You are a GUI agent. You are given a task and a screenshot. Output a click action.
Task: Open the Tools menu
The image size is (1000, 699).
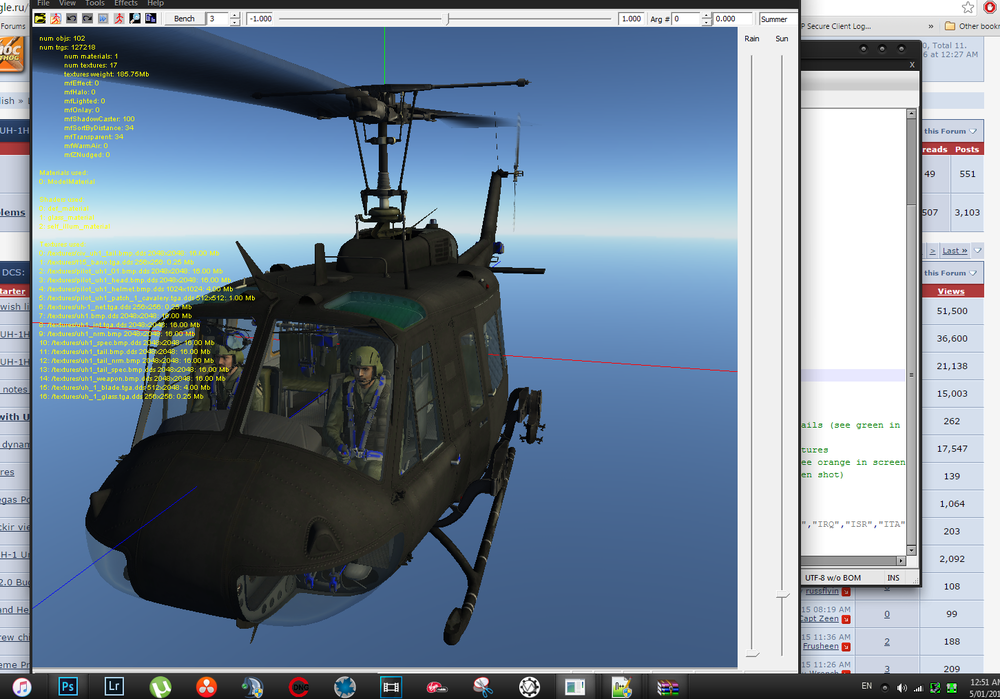tap(95, 4)
